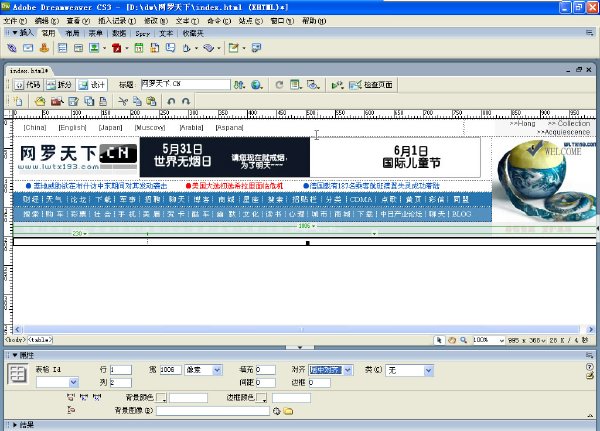The image size is (600, 431).
Task: Open the 站点(S) menu
Action: (x=251, y=21)
